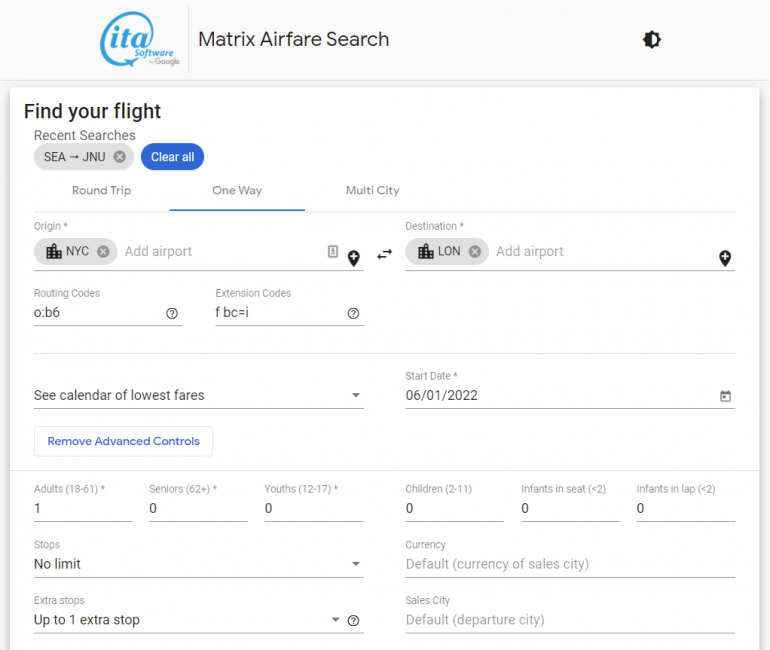This screenshot has width=770, height=650.
Task: Open nearby airports pin for origin
Action: pos(354,259)
